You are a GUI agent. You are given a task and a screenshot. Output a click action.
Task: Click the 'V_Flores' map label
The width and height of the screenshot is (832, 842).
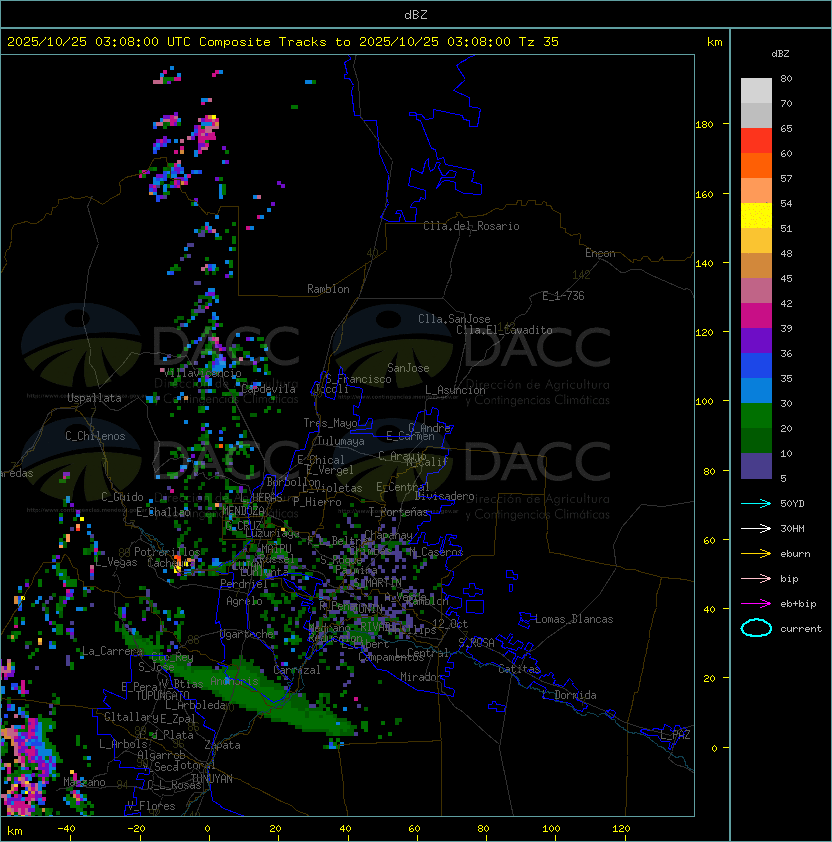click(151, 806)
